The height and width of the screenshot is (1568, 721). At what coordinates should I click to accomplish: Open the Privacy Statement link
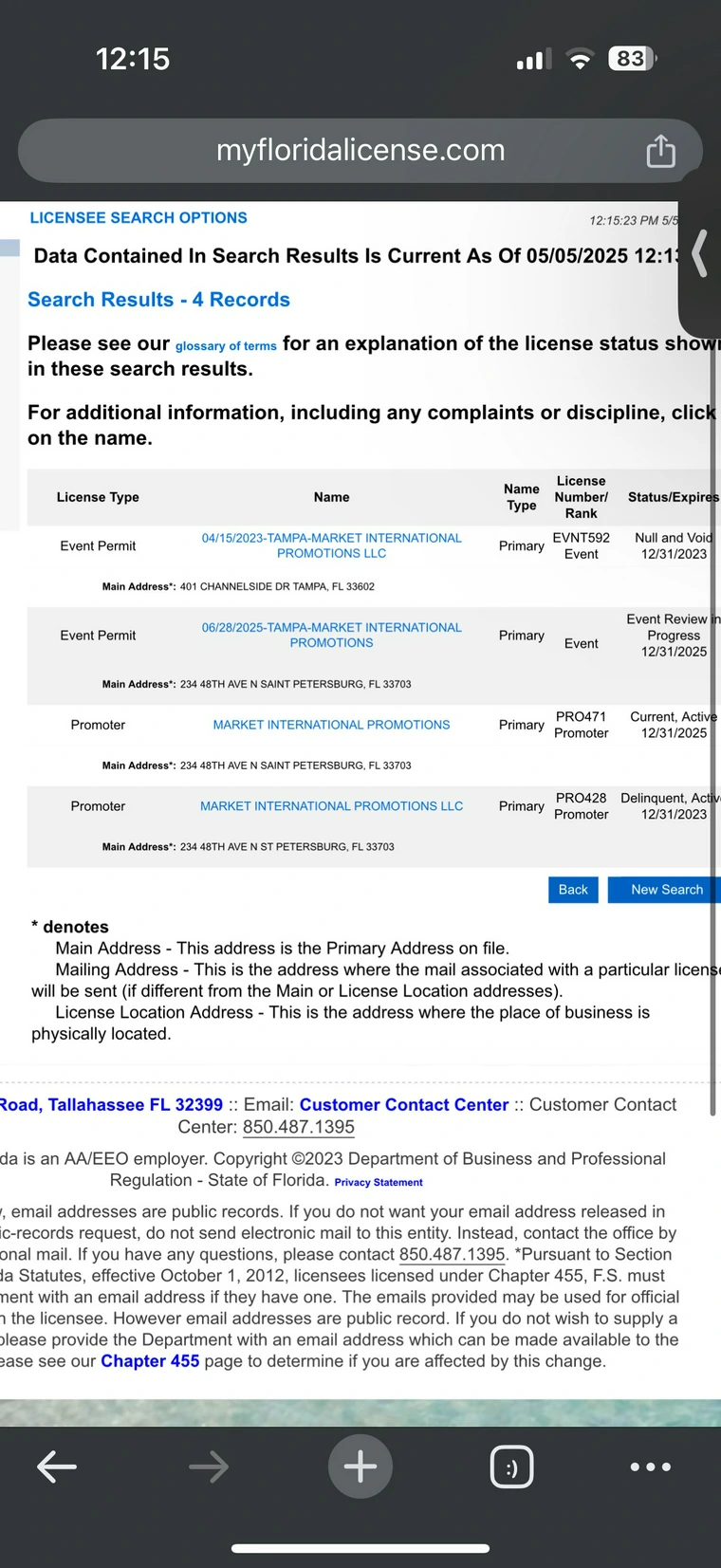tap(379, 1182)
